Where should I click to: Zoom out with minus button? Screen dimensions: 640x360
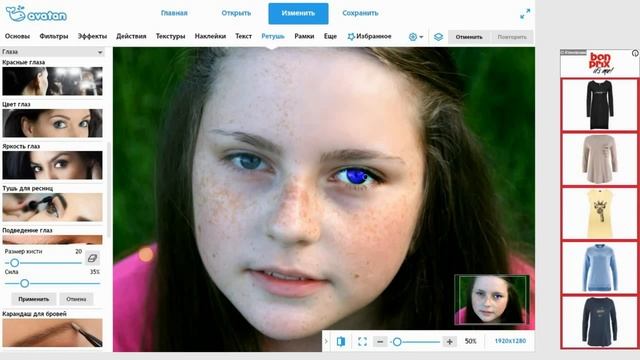coord(380,341)
